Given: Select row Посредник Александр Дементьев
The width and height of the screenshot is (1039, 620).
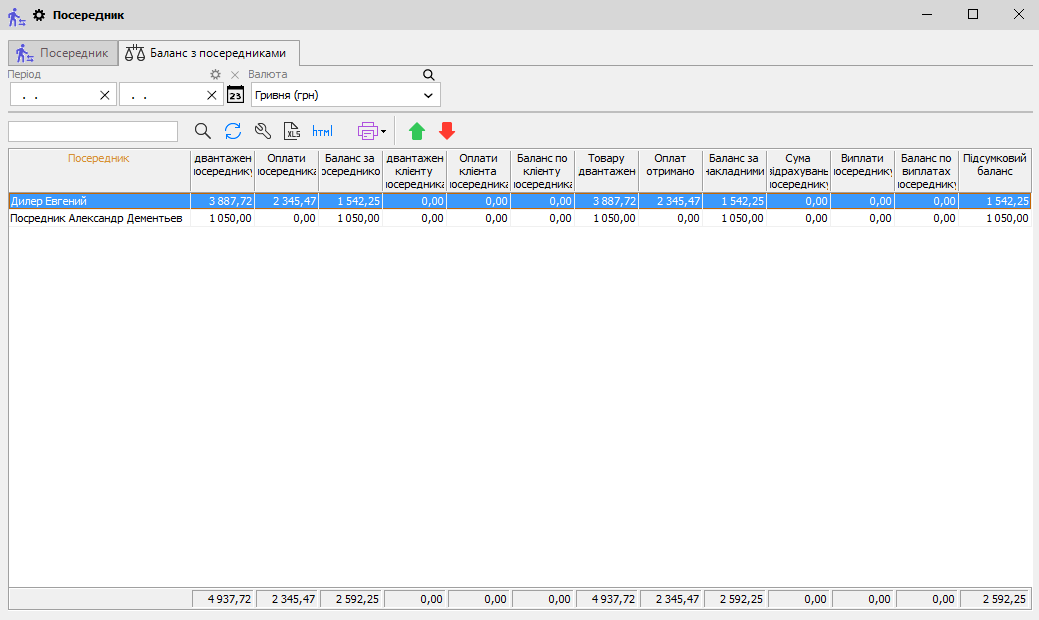Looking at the screenshot, I should point(97,218).
